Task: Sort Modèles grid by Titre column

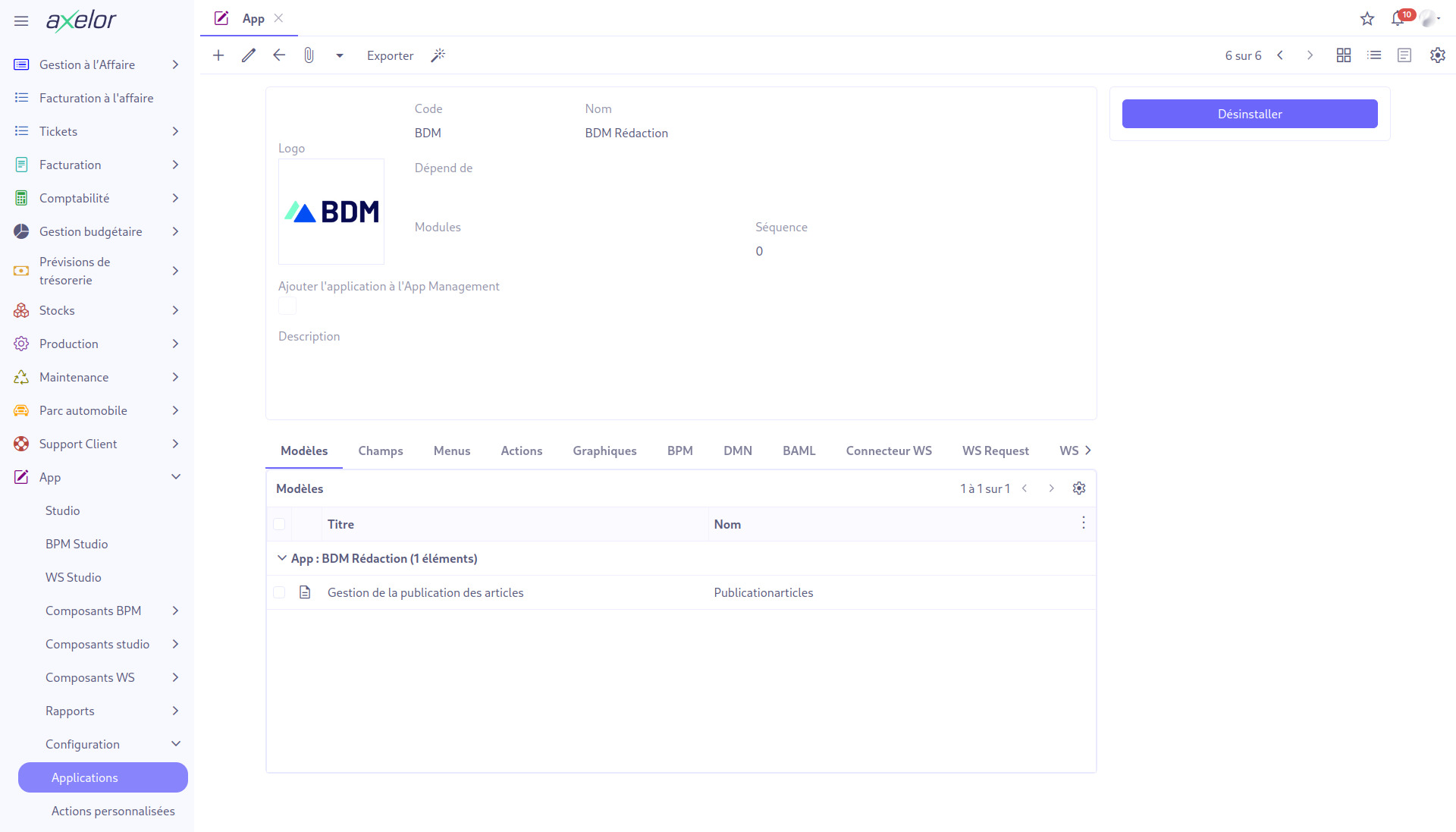Action: (340, 524)
